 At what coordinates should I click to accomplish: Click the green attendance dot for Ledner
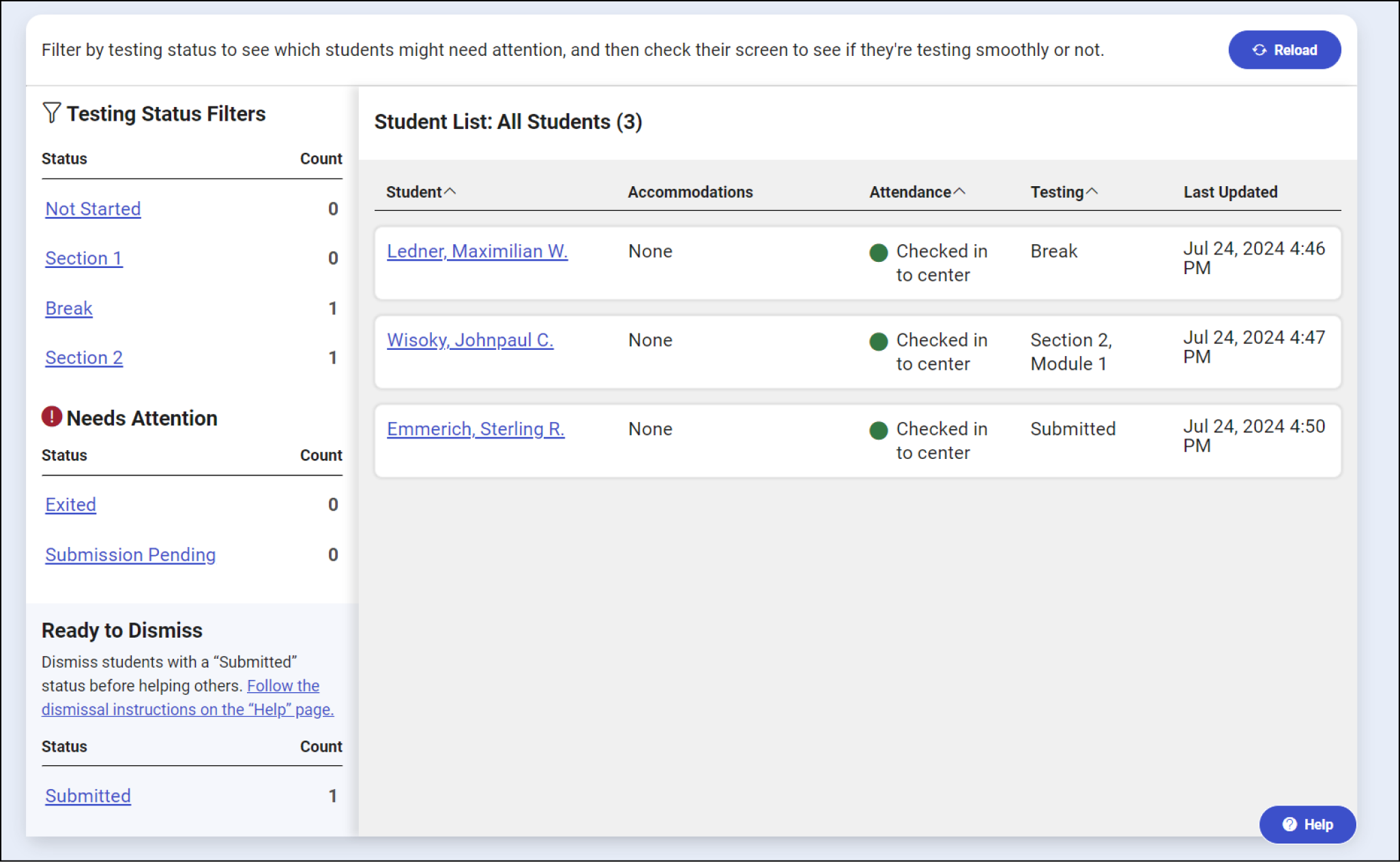(879, 253)
